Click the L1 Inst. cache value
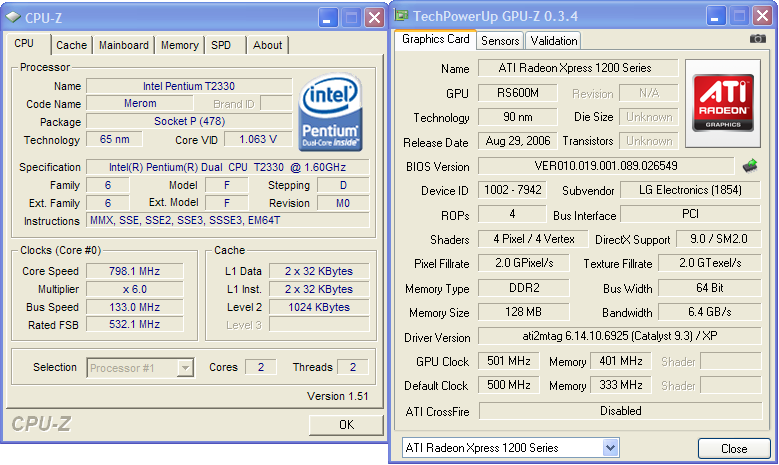This screenshot has height=465, width=779. [x=319, y=289]
